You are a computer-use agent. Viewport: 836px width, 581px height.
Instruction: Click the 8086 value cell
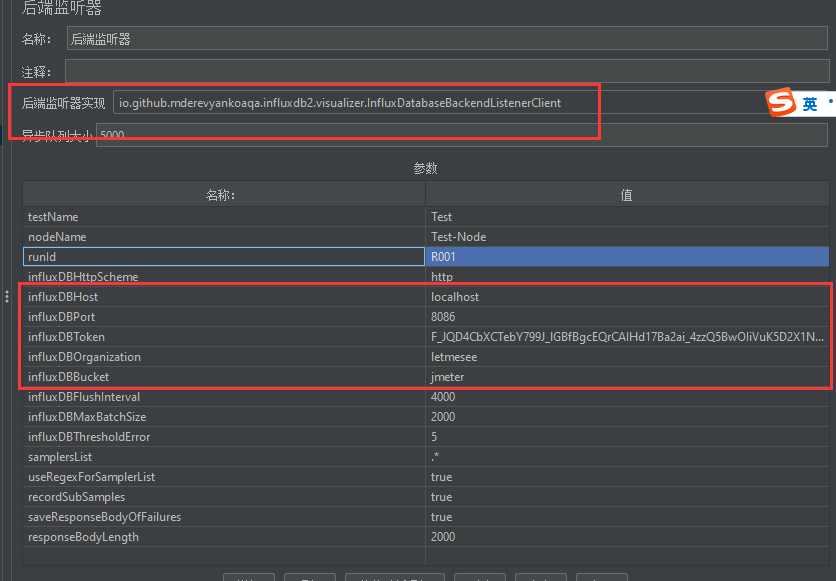click(628, 317)
